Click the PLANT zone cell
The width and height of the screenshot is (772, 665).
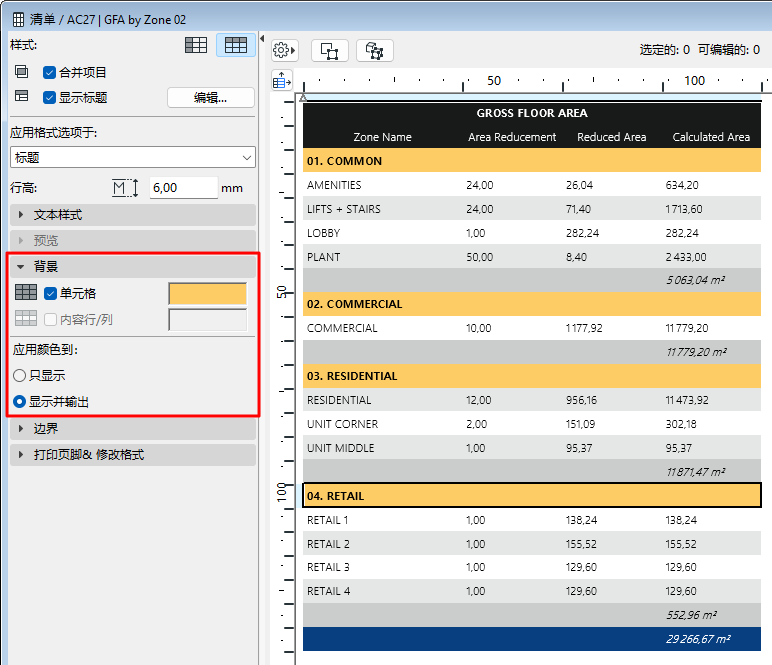click(323, 256)
